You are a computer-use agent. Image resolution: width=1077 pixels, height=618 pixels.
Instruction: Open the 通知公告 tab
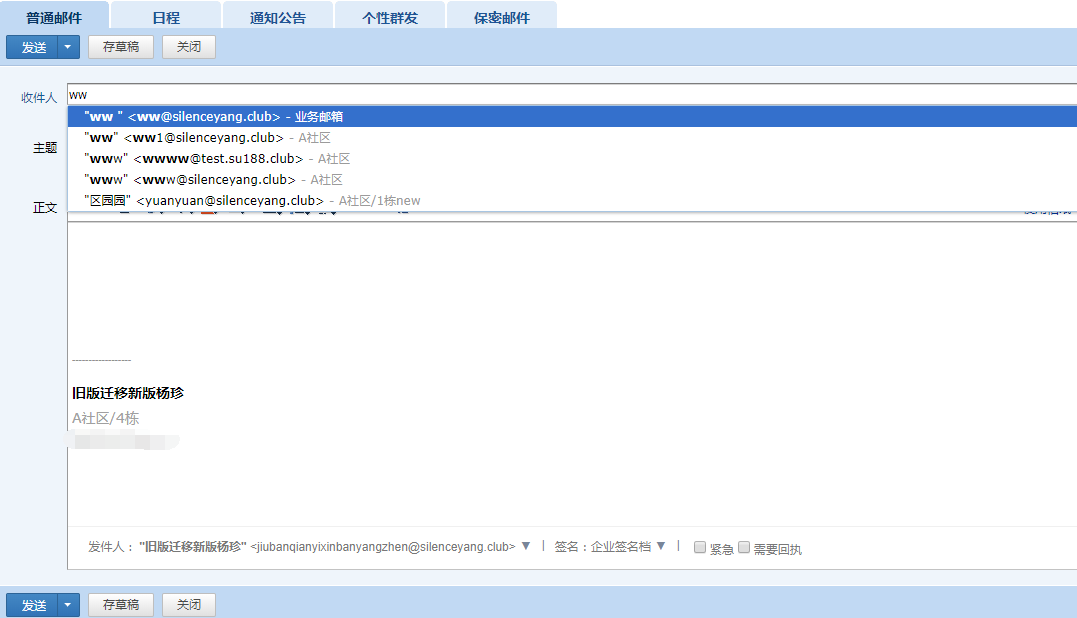click(278, 17)
